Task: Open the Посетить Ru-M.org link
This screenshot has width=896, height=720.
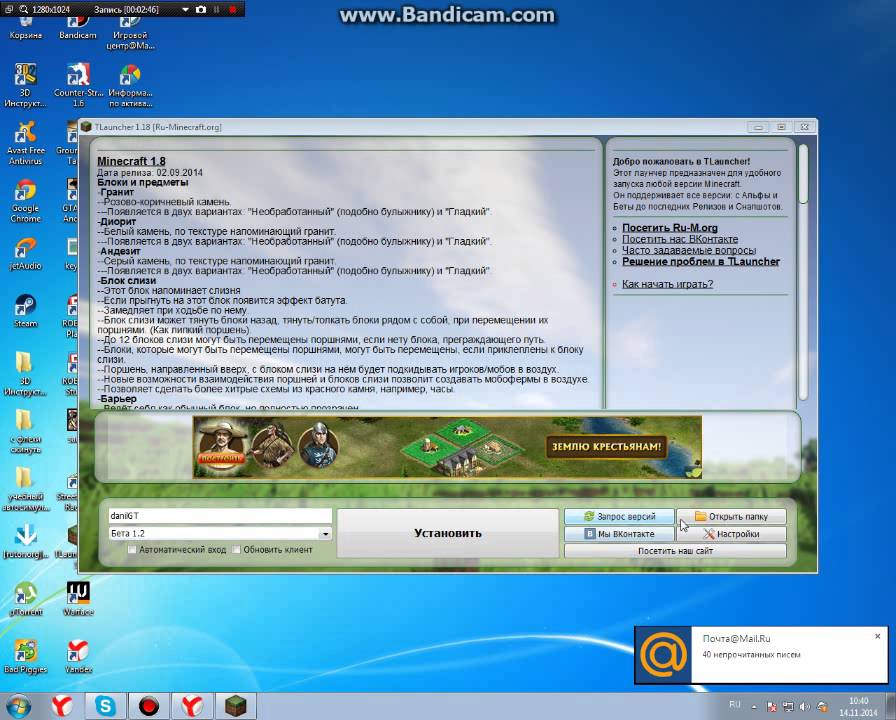Action: 670,227
